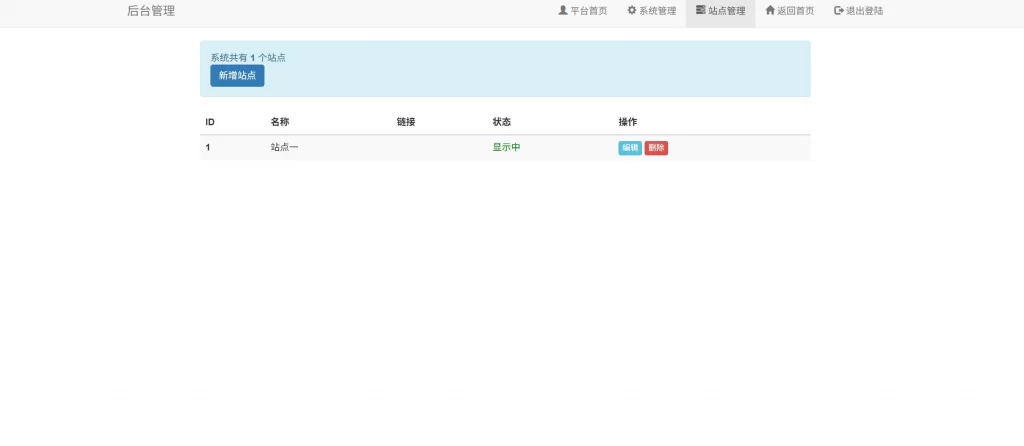Click the green 显示中 status text
Viewport: 1024px width, 446px height.
click(506, 148)
